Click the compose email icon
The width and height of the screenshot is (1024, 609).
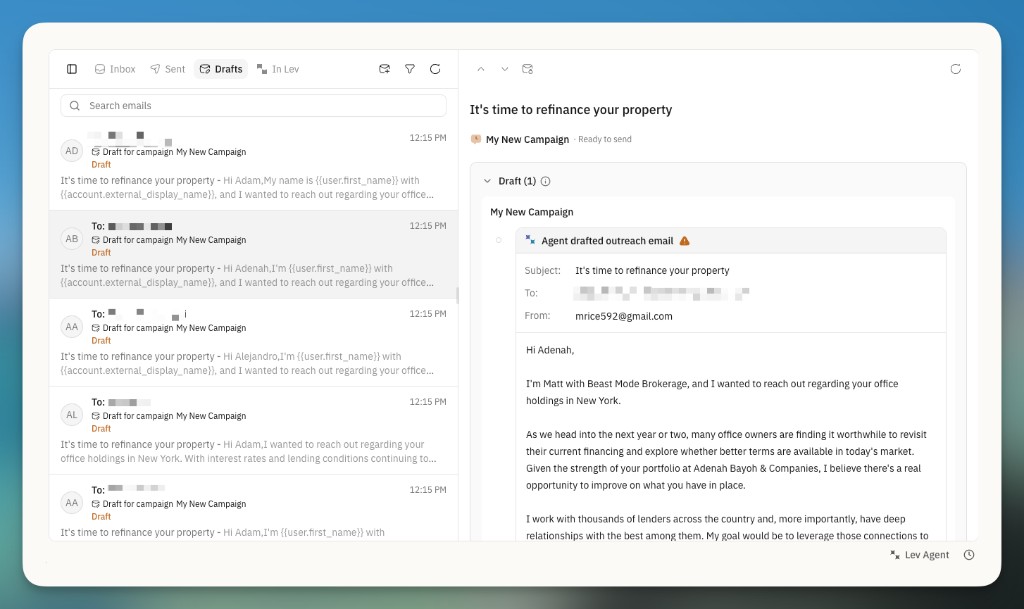coord(385,69)
